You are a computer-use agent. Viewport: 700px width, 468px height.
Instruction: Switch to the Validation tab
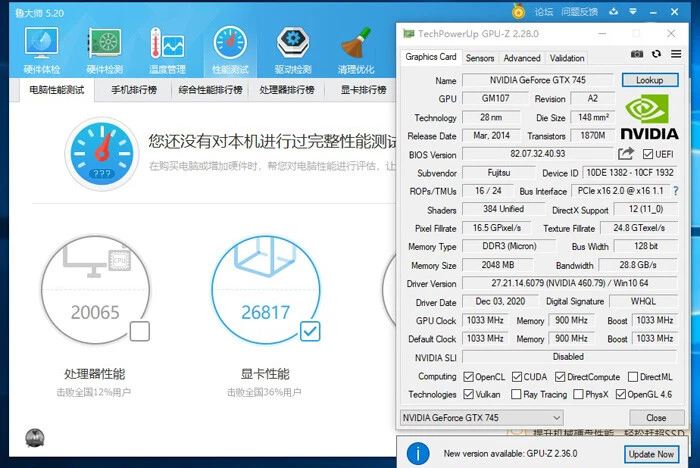(567, 58)
